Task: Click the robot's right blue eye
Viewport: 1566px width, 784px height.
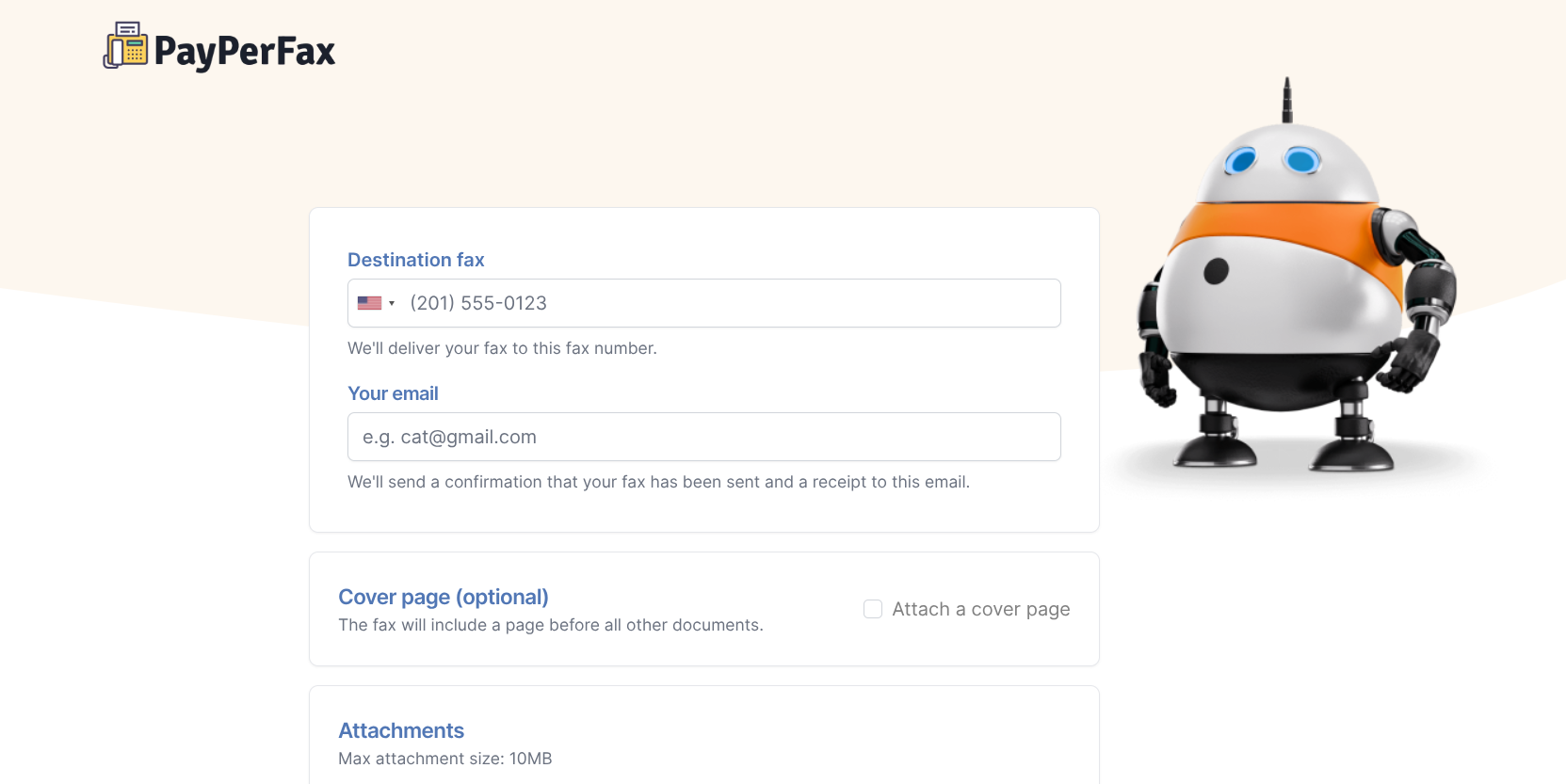Action: pos(1302,160)
